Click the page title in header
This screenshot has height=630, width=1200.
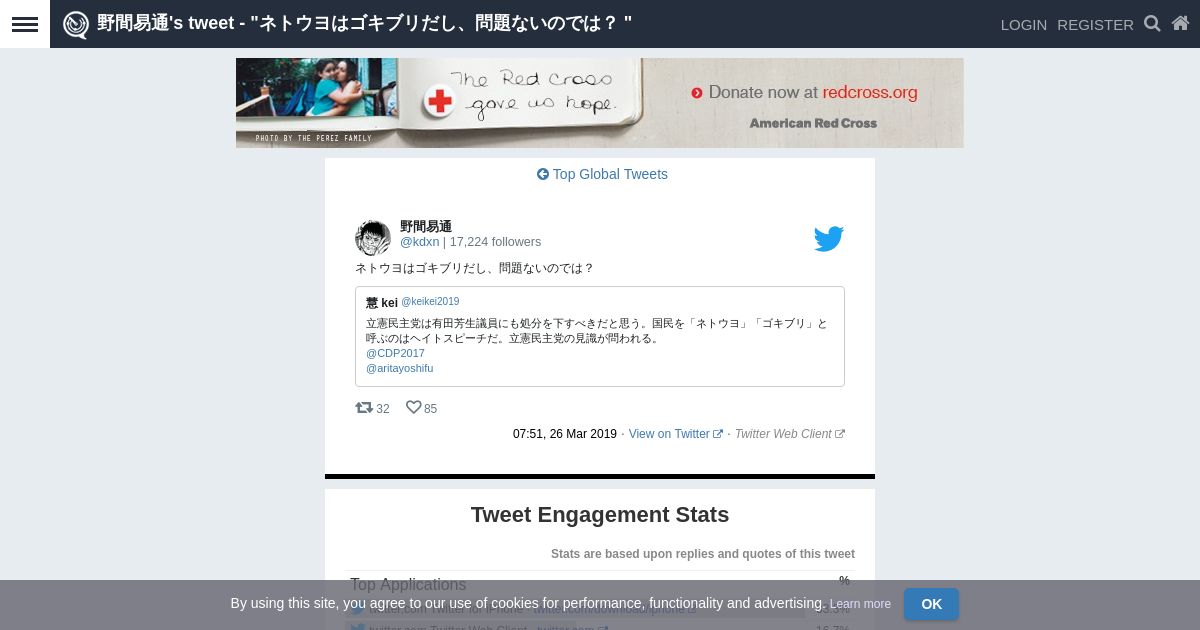[364, 23]
